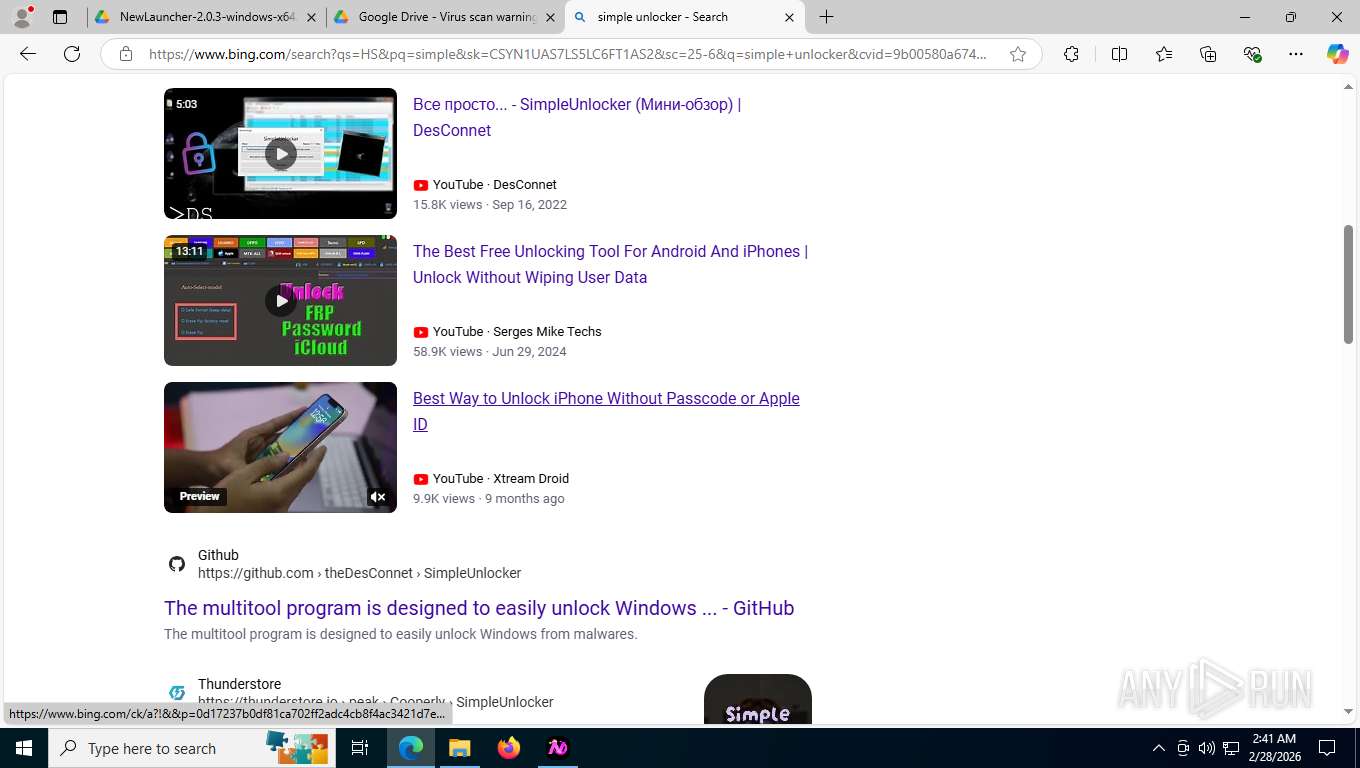The width and height of the screenshot is (1360, 768).
Task: Open the Favorites list
Action: click(1164, 54)
